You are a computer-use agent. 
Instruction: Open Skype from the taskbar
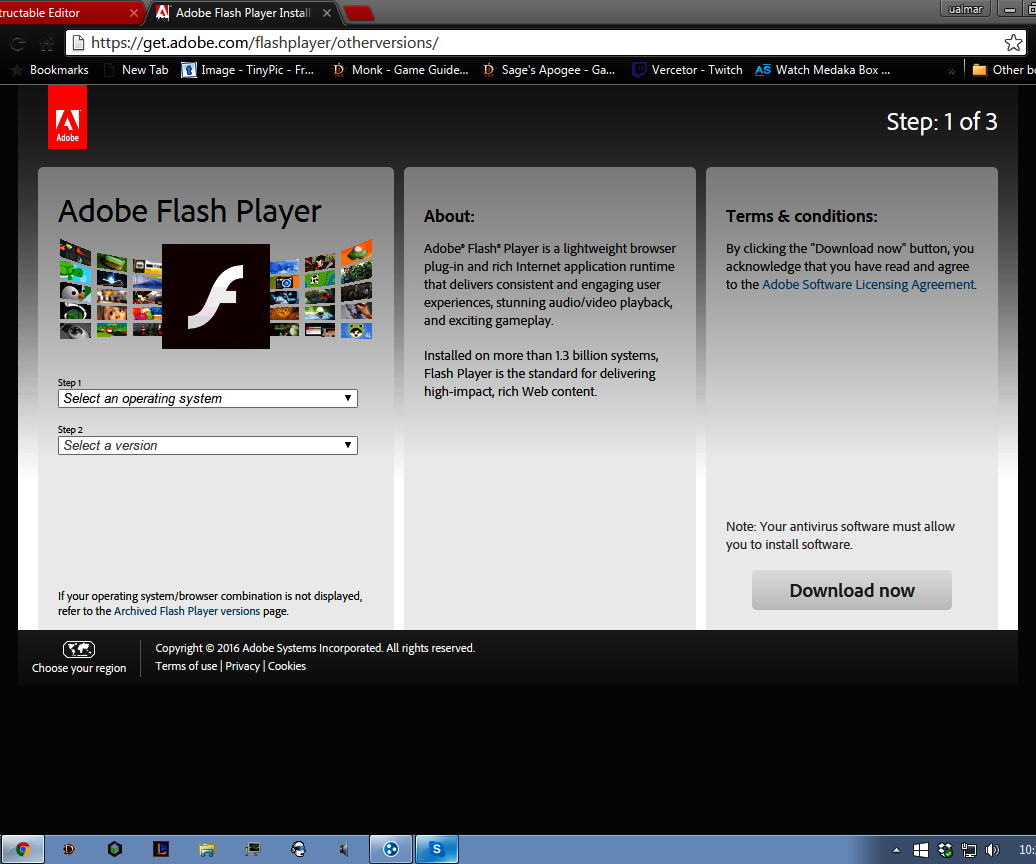(x=436, y=848)
